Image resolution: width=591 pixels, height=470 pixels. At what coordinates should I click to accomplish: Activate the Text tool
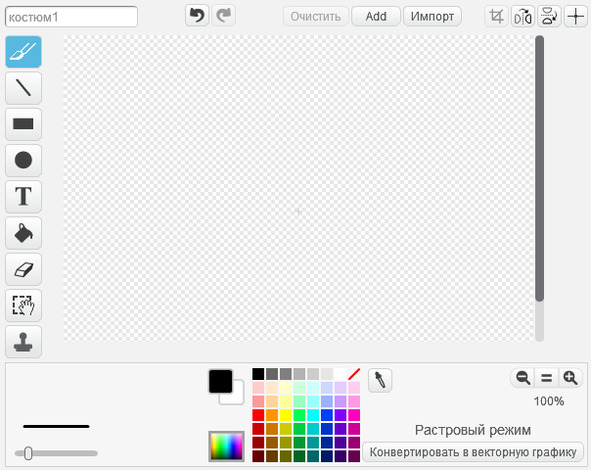click(23, 196)
